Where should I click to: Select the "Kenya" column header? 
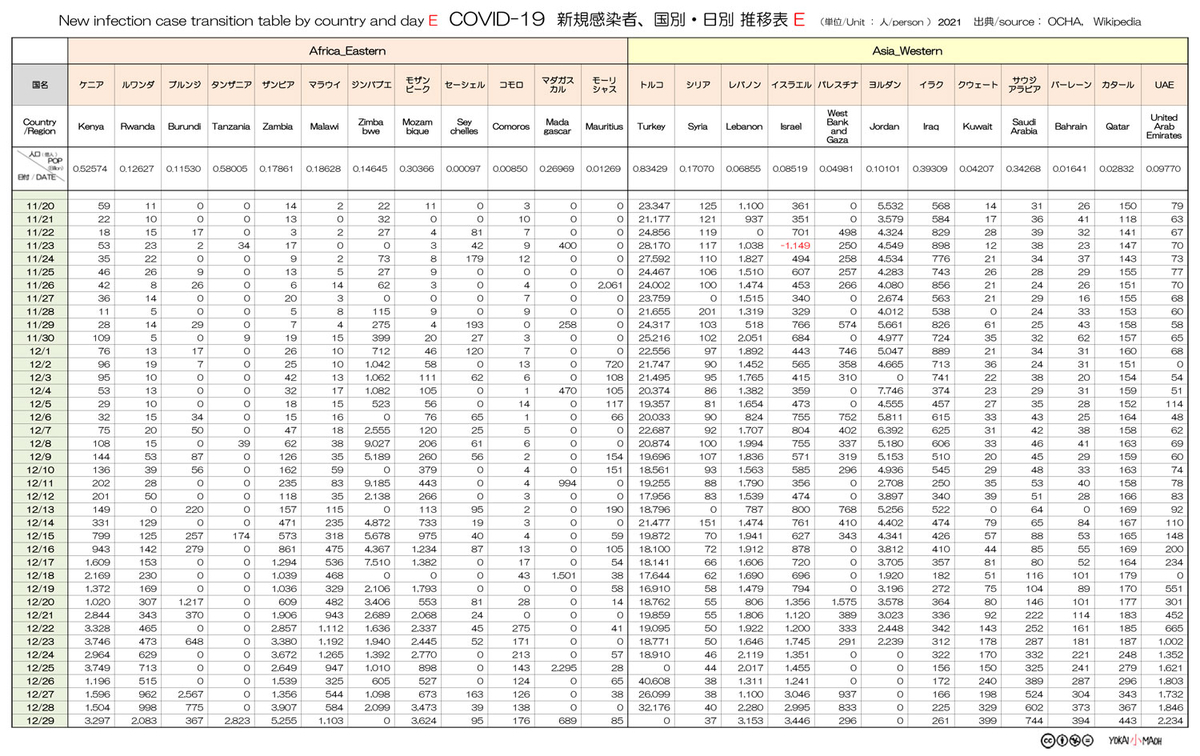point(91,128)
